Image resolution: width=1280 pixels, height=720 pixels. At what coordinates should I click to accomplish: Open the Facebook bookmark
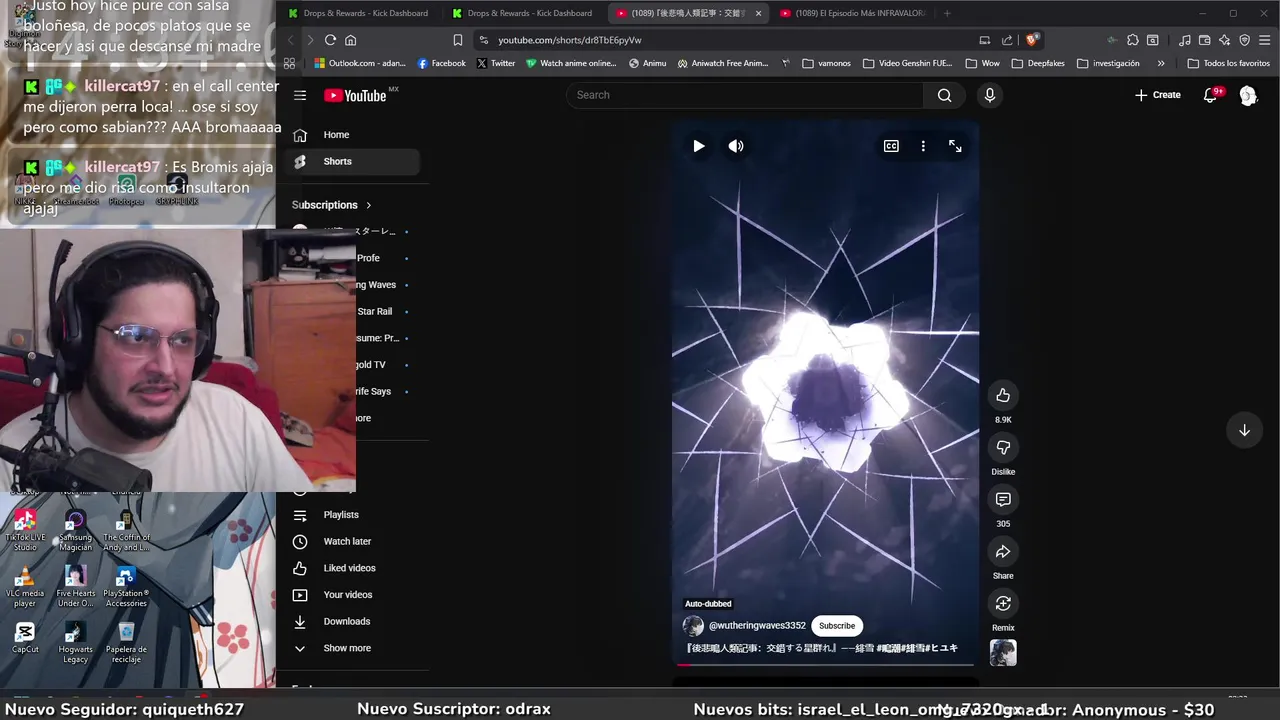click(441, 63)
